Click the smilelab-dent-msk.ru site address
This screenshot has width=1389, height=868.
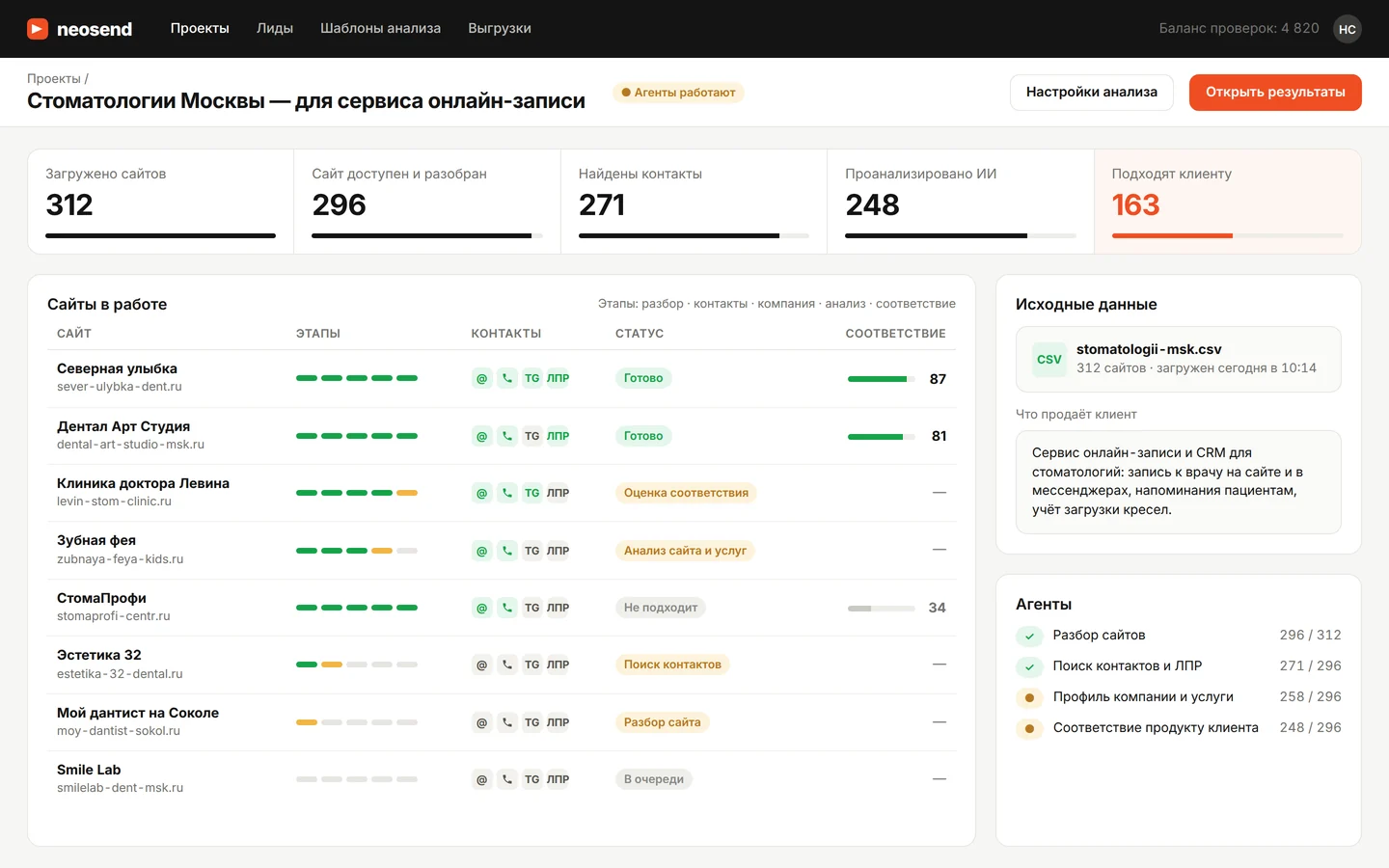click(x=120, y=788)
